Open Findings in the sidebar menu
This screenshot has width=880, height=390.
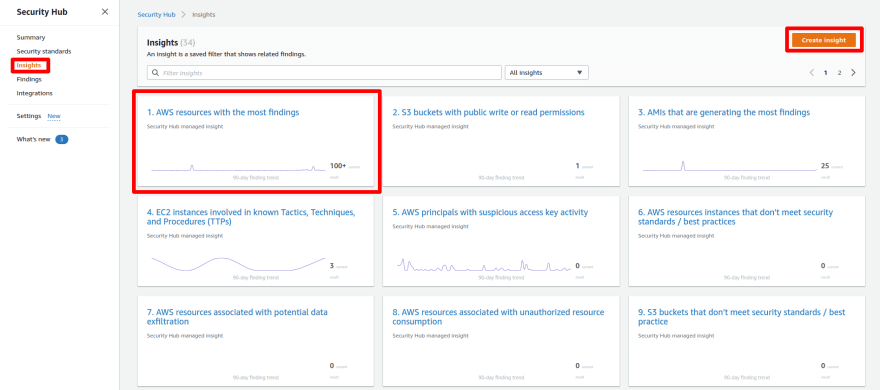pos(29,79)
